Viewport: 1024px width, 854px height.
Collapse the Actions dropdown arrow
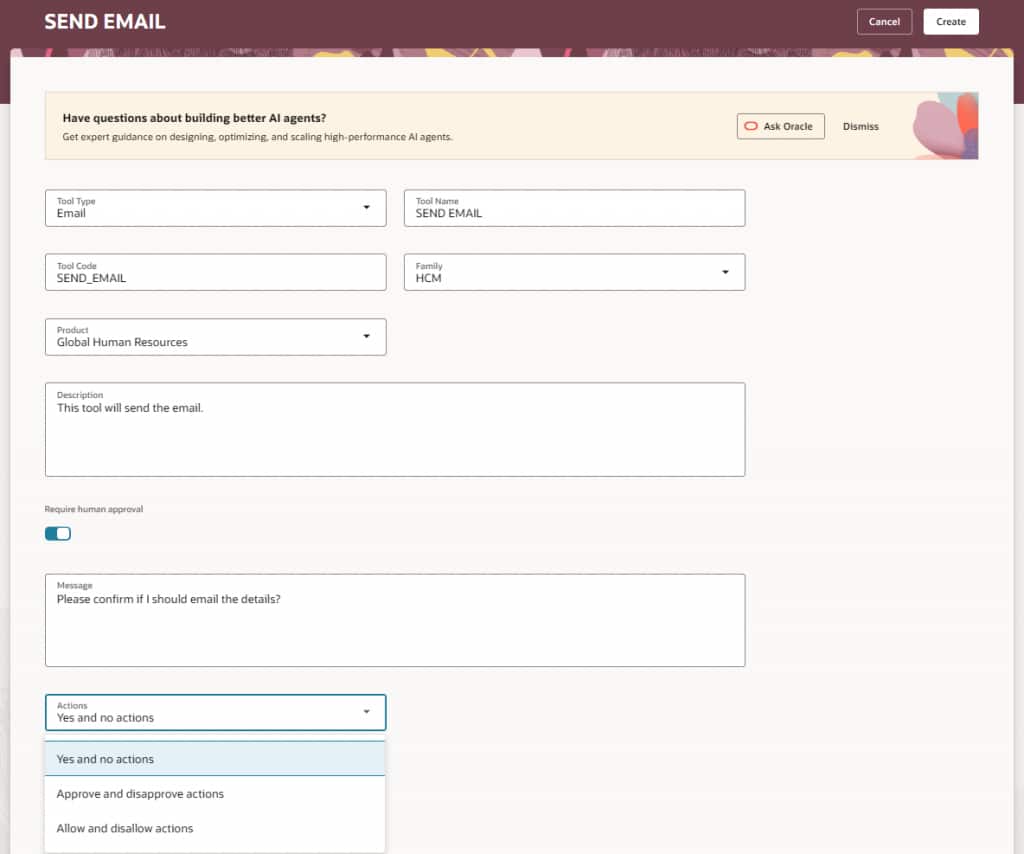coord(367,712)
